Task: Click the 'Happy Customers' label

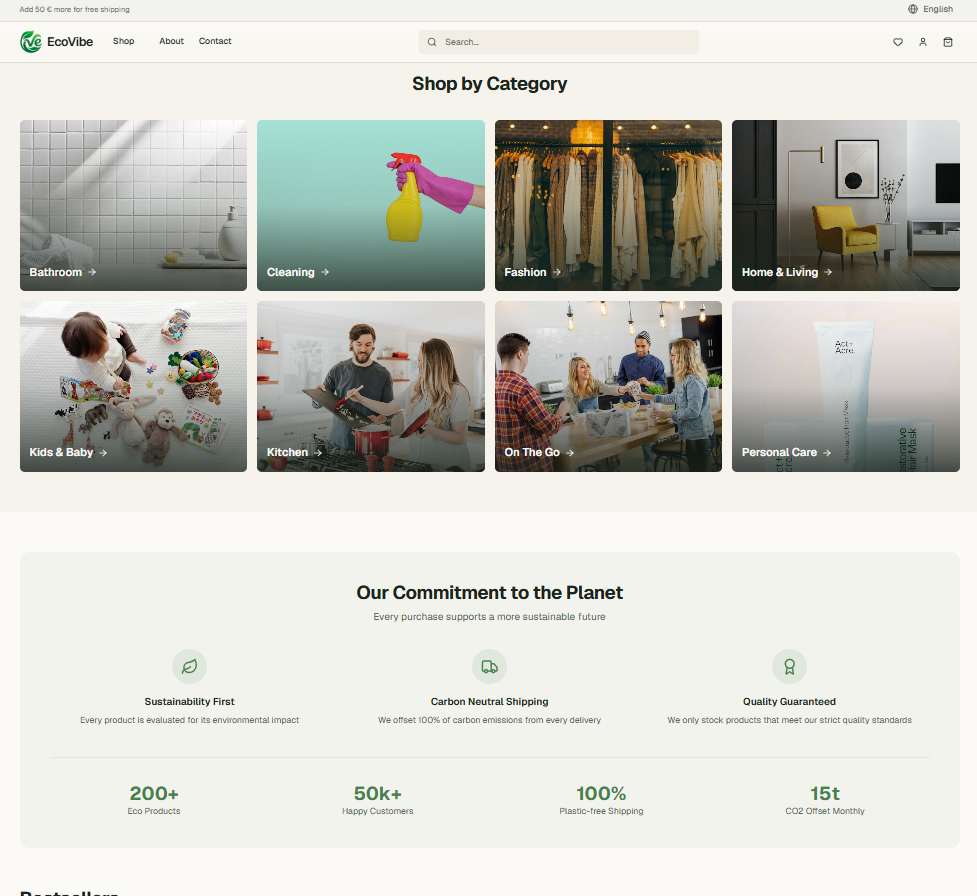Action: click(x=378, y=811)
